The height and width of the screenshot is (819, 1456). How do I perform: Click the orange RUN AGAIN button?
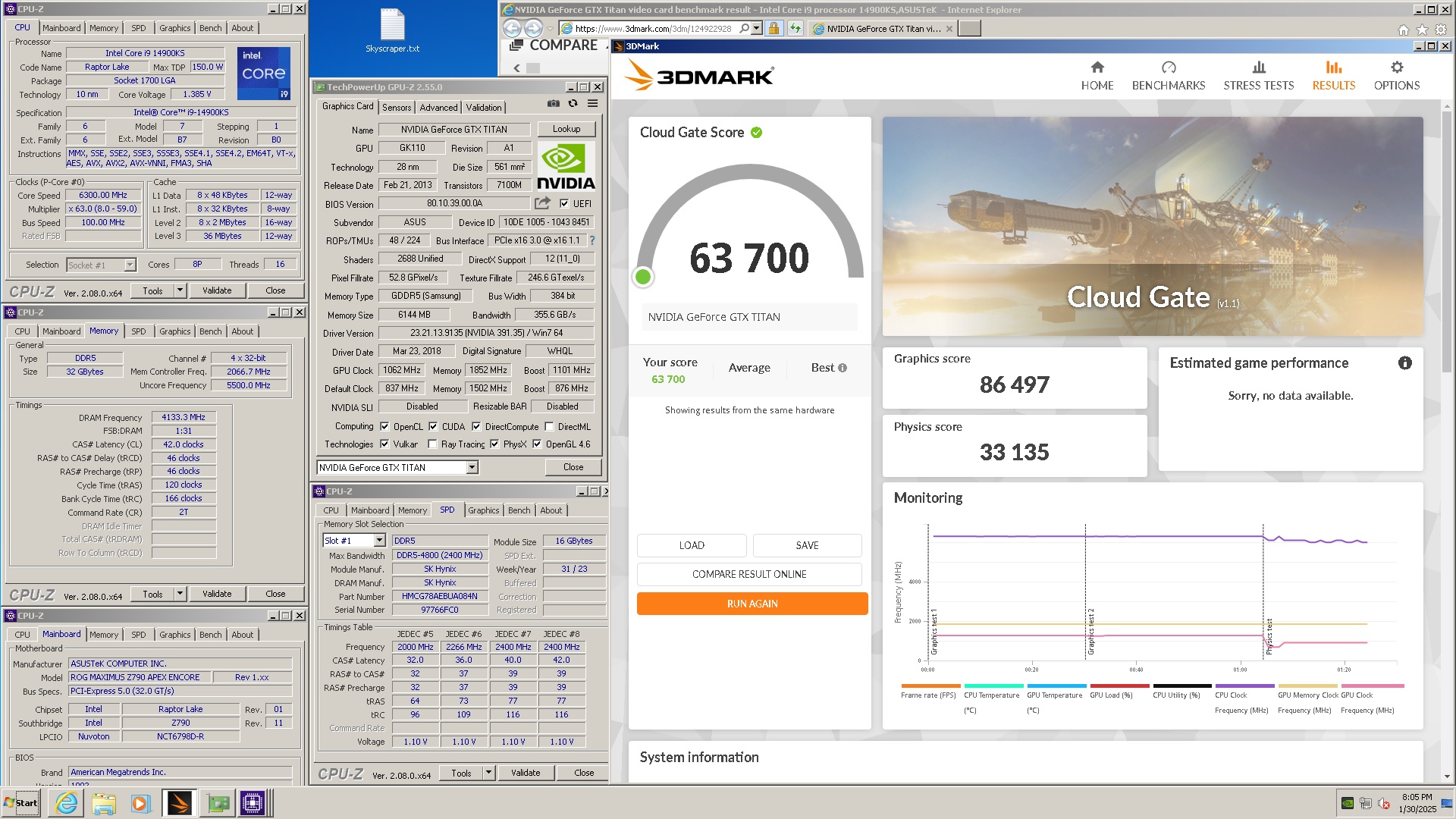752,604
